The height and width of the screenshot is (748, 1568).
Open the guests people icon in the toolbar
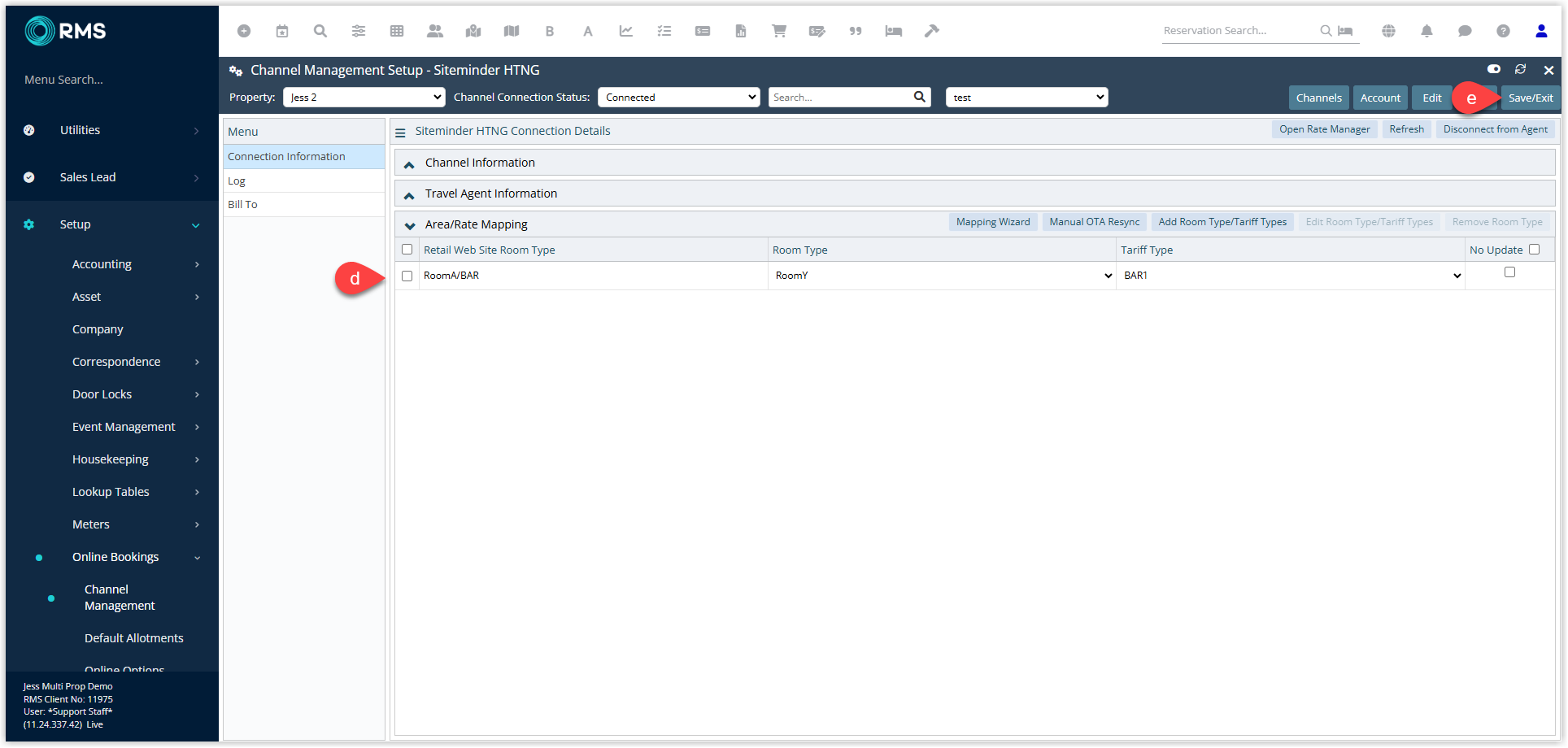click(435, 31)
